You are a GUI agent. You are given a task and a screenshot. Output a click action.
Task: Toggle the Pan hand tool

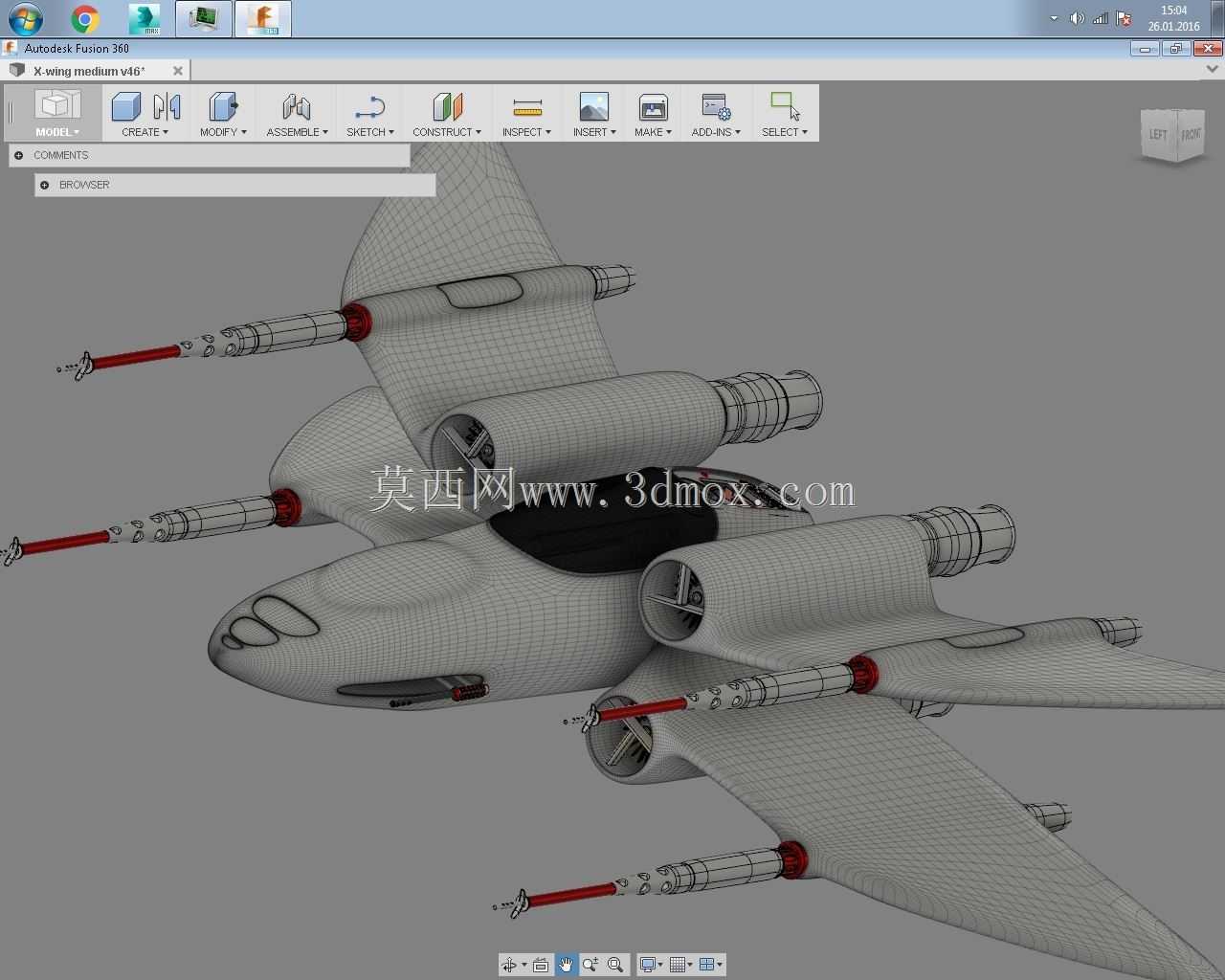[x=566, y=965]
